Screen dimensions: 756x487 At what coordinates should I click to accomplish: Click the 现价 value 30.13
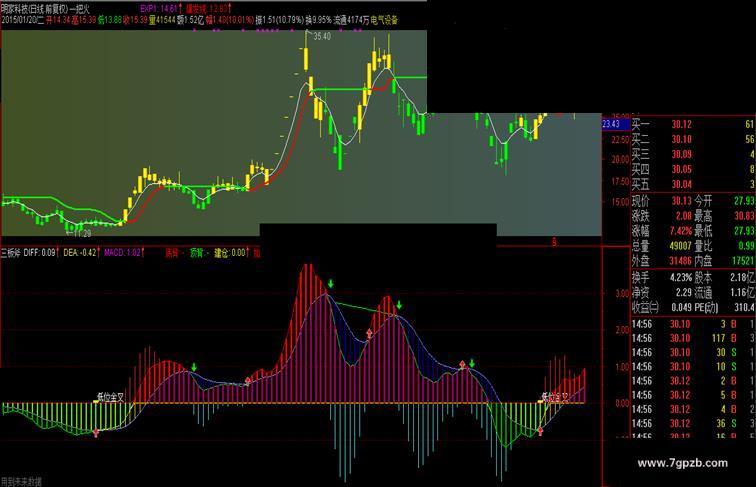pyautogui.click(x=682, y=201)
